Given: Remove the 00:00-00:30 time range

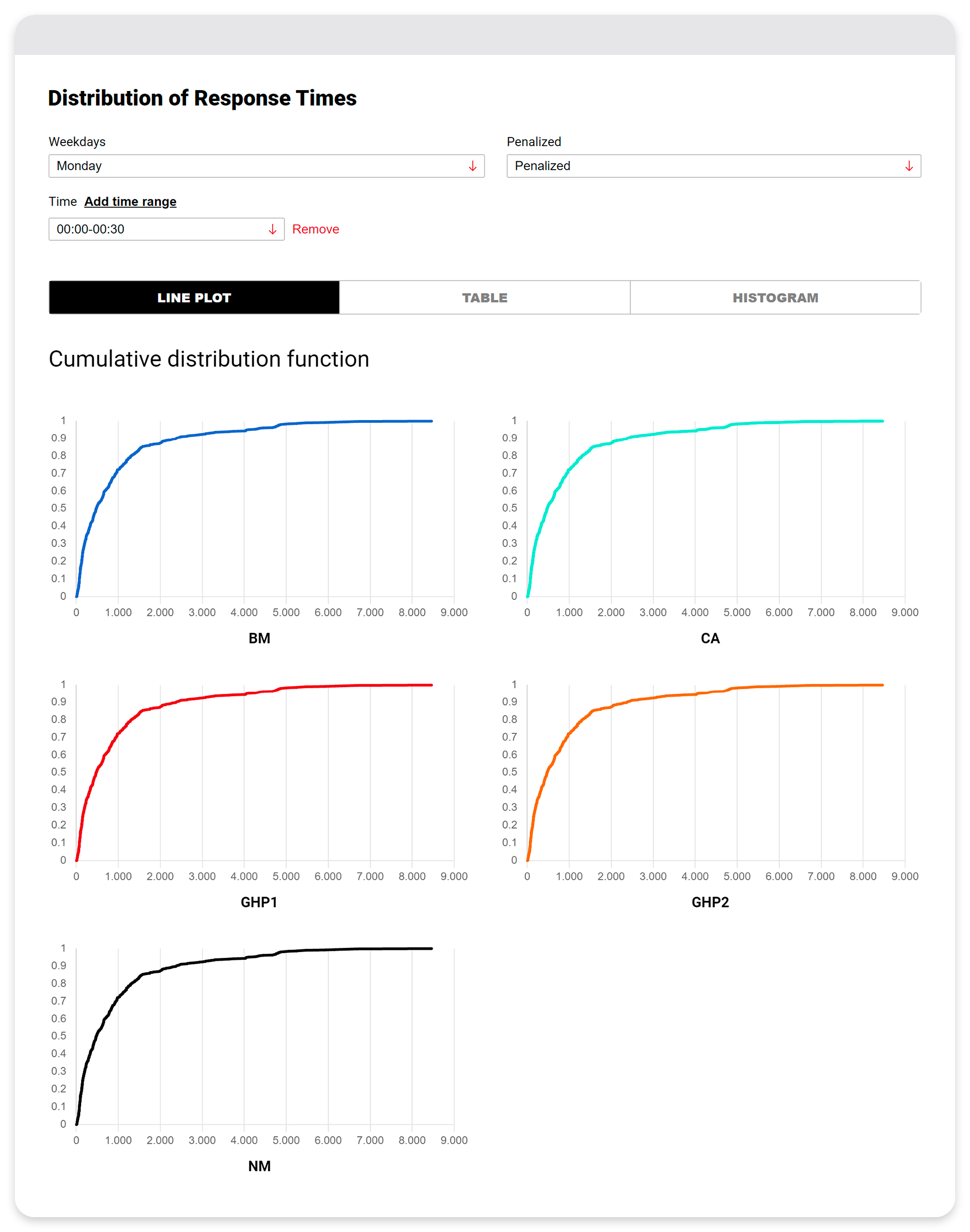Looking at the screenshot, I should [x=315, y=229].
